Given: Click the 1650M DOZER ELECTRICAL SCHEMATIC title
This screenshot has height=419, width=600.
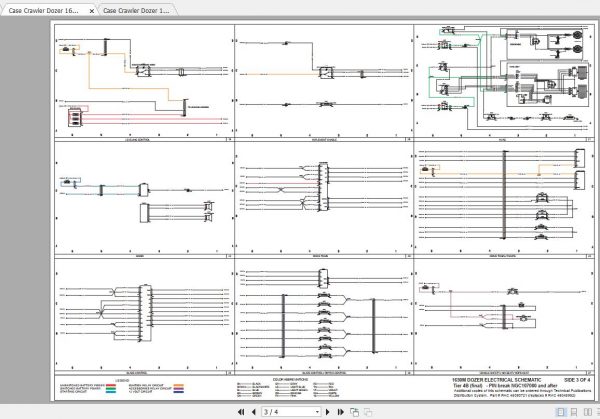Looking at the screenshot, I should [496, 380].
